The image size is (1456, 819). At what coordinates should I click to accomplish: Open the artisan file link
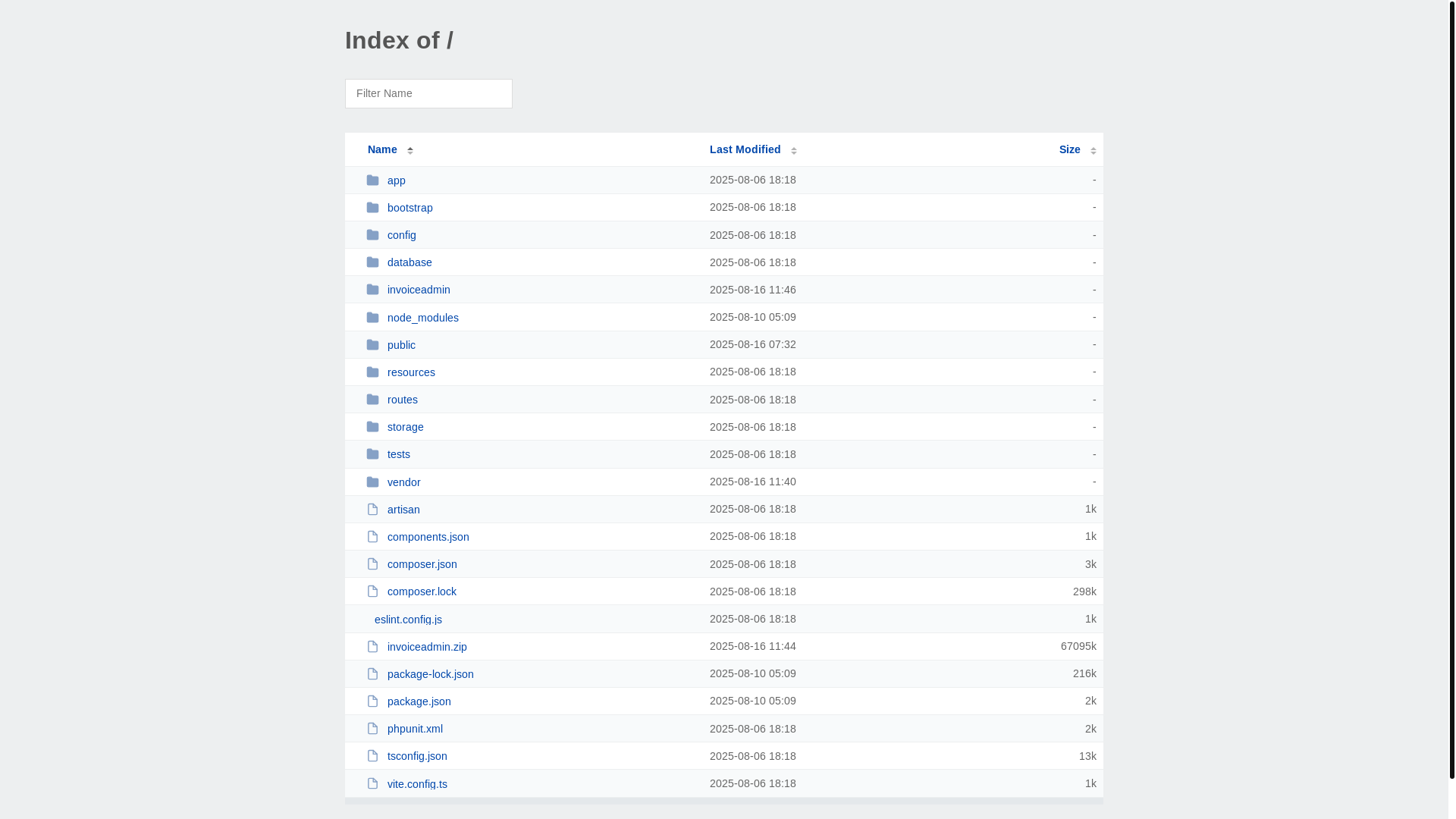tap(403, 510)
